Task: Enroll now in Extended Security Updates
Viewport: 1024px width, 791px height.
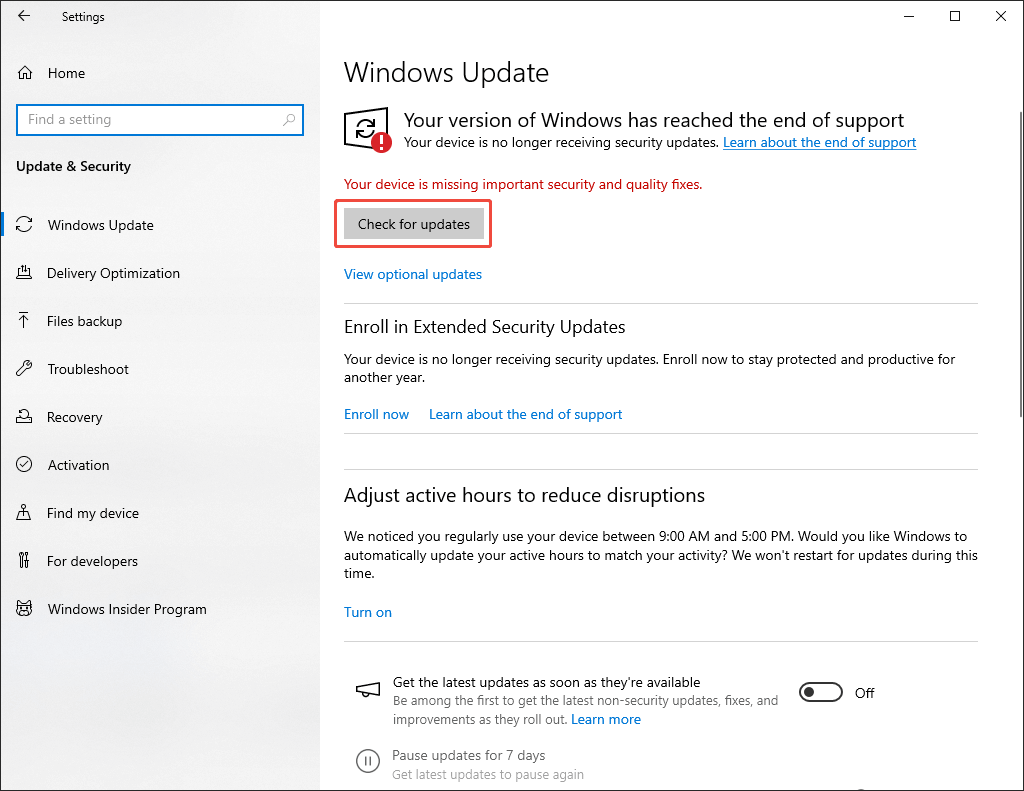Action: click(x=376, y=413)
